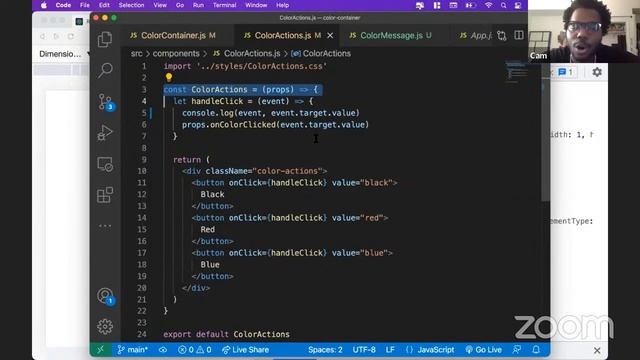Screen dimensions: 640x360
Task: Open changes compare icon in editor toolbar
Action: (502, 36)
